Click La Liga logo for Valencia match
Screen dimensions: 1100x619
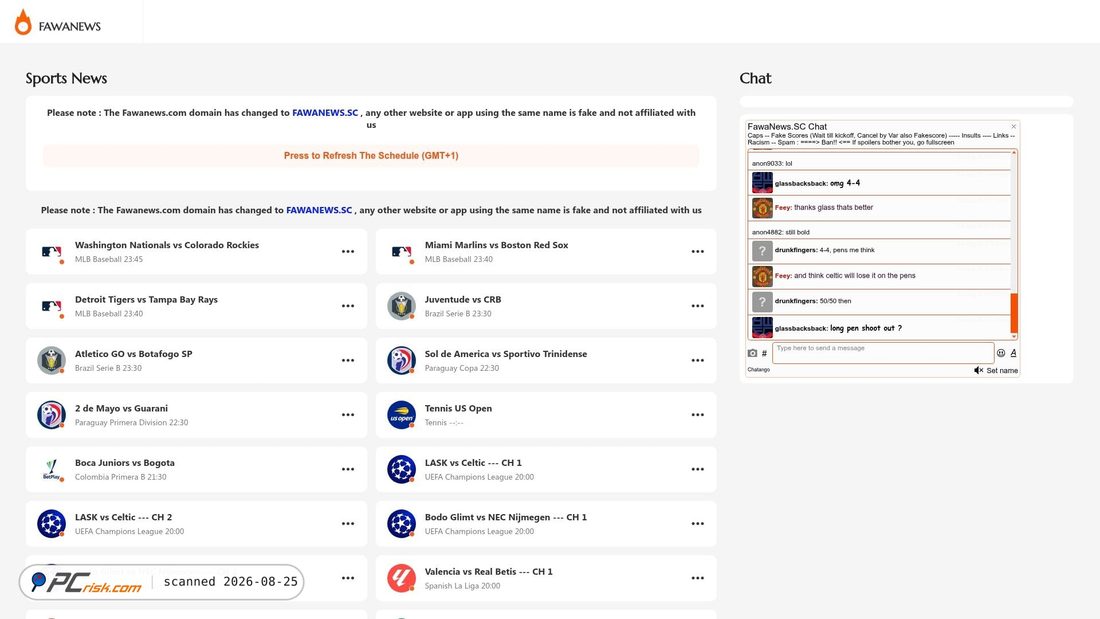(401, 578)
